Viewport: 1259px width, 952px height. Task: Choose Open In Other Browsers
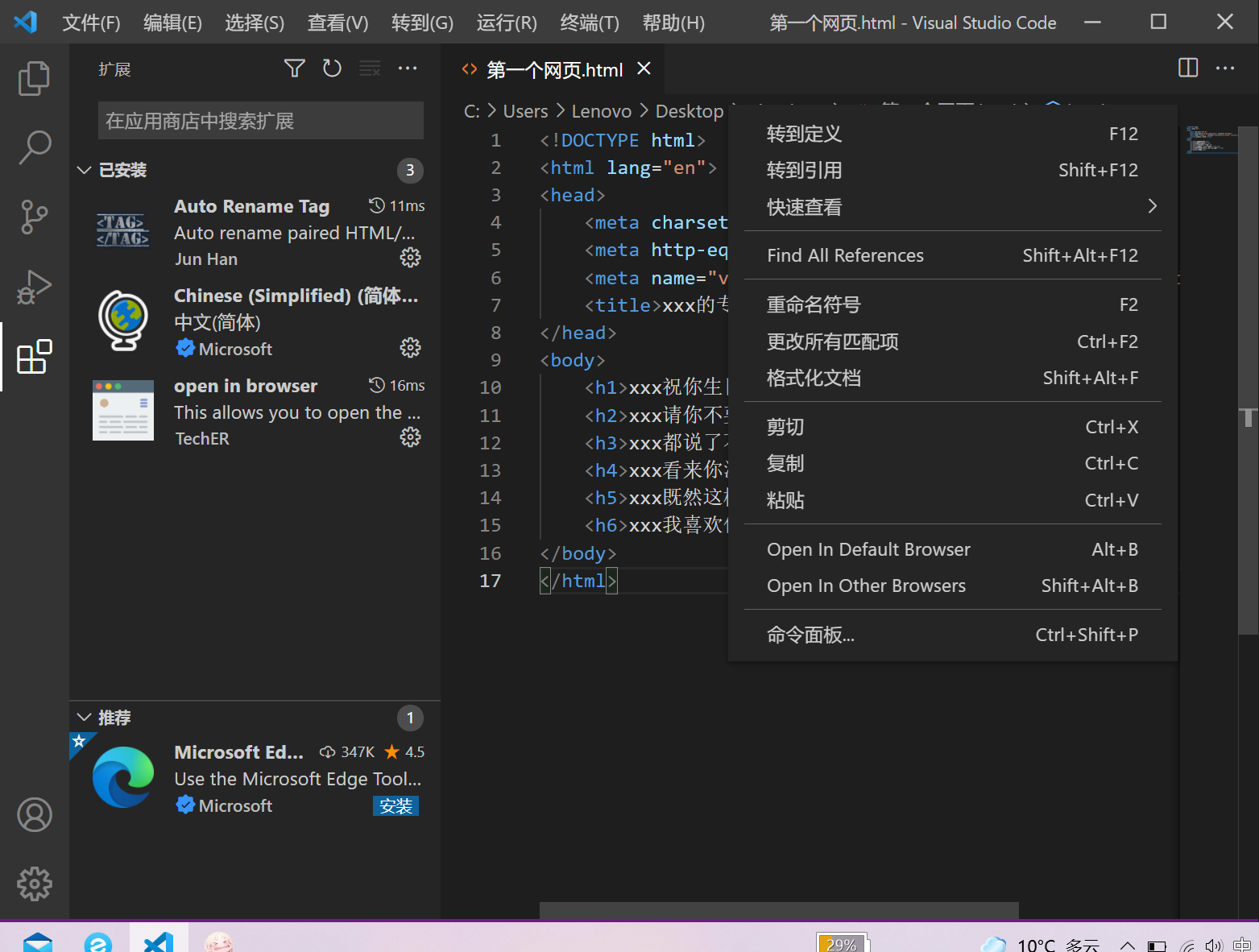tap(953, 586)
